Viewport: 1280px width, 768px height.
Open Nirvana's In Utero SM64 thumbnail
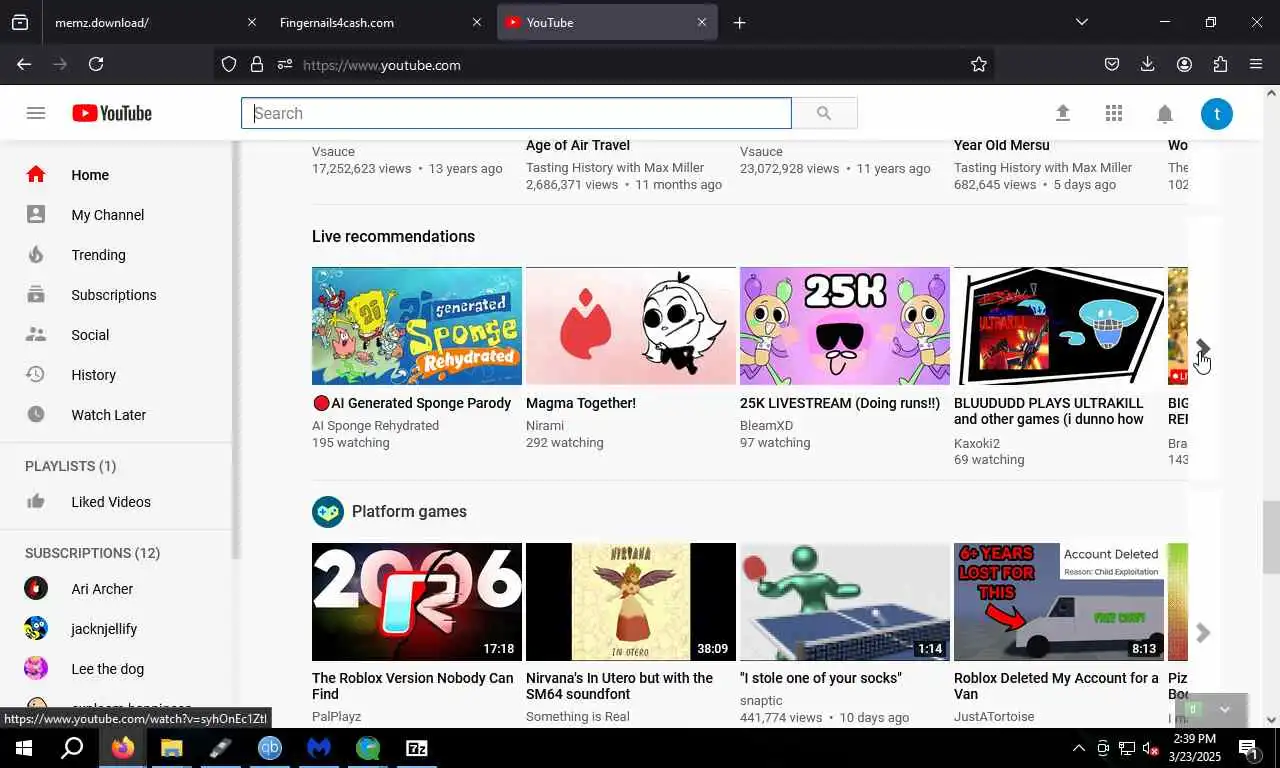[x=631, y=602]
